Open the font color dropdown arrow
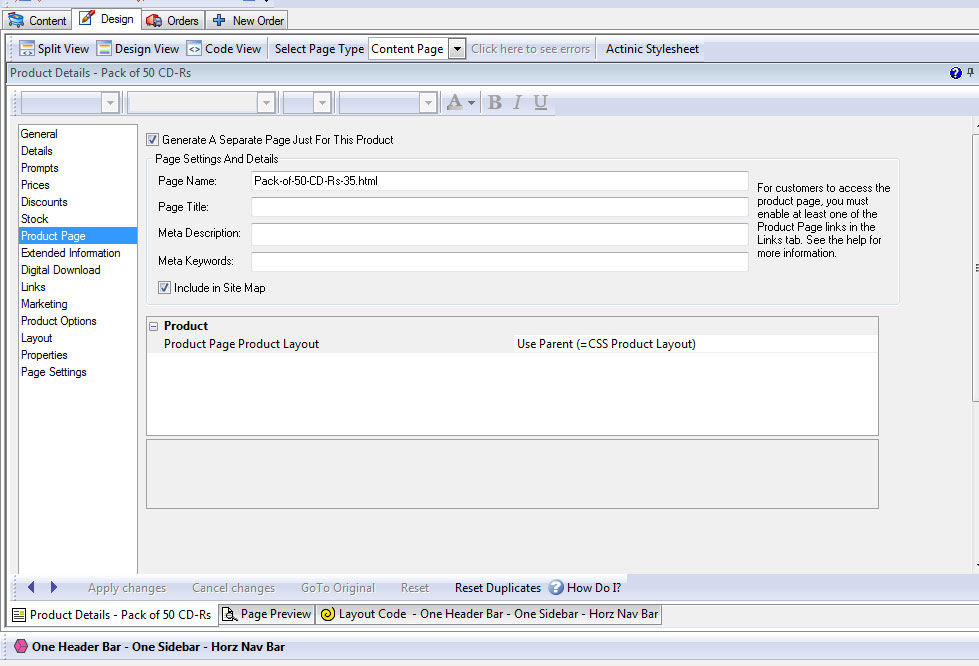 point(472,103)
